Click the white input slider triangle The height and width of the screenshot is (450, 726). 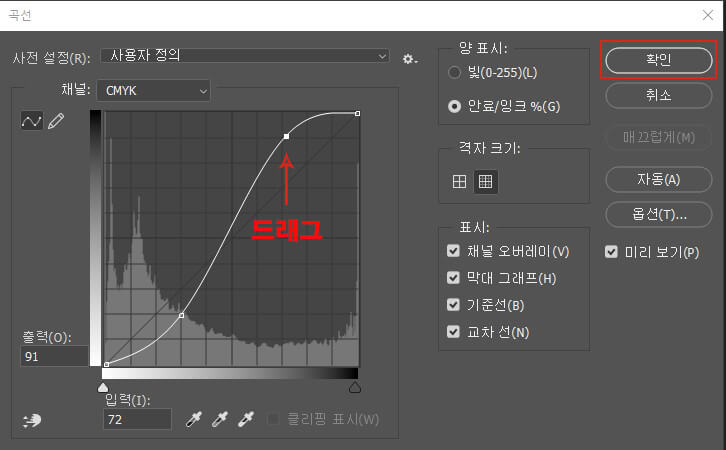(103, 387)
